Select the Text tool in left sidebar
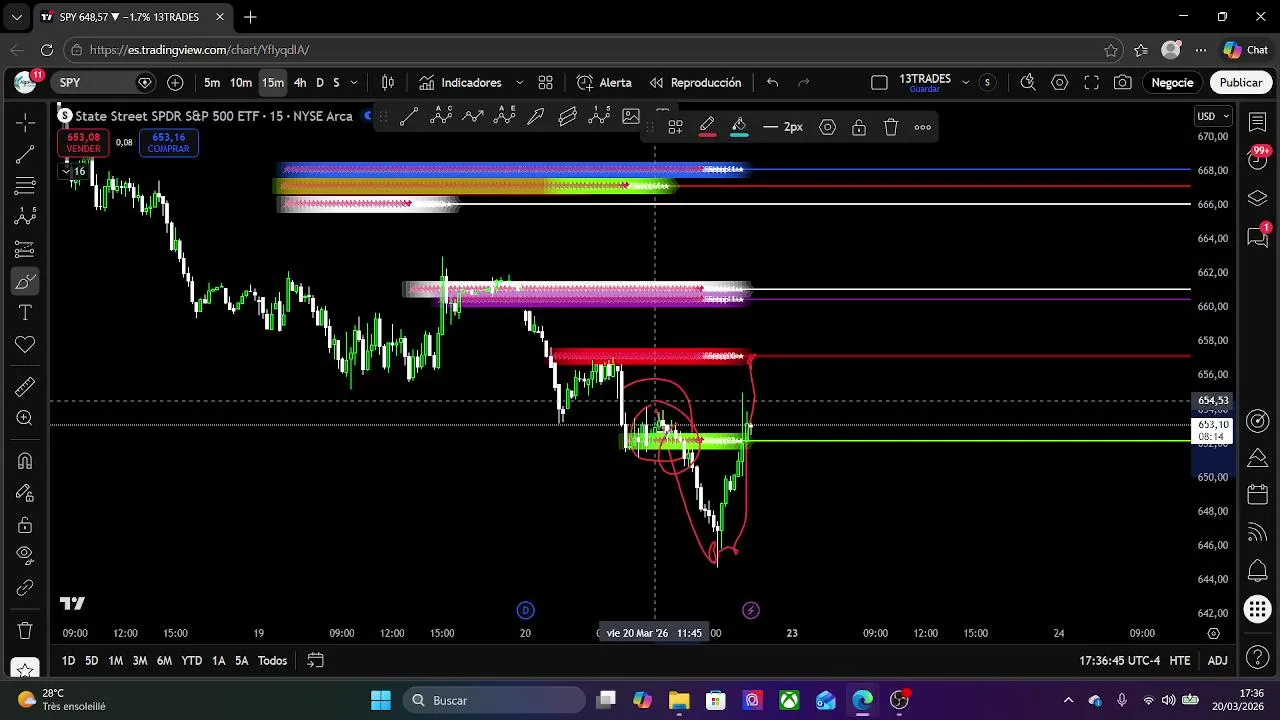This screenshot has width=1280, height=720. point(25,313)
